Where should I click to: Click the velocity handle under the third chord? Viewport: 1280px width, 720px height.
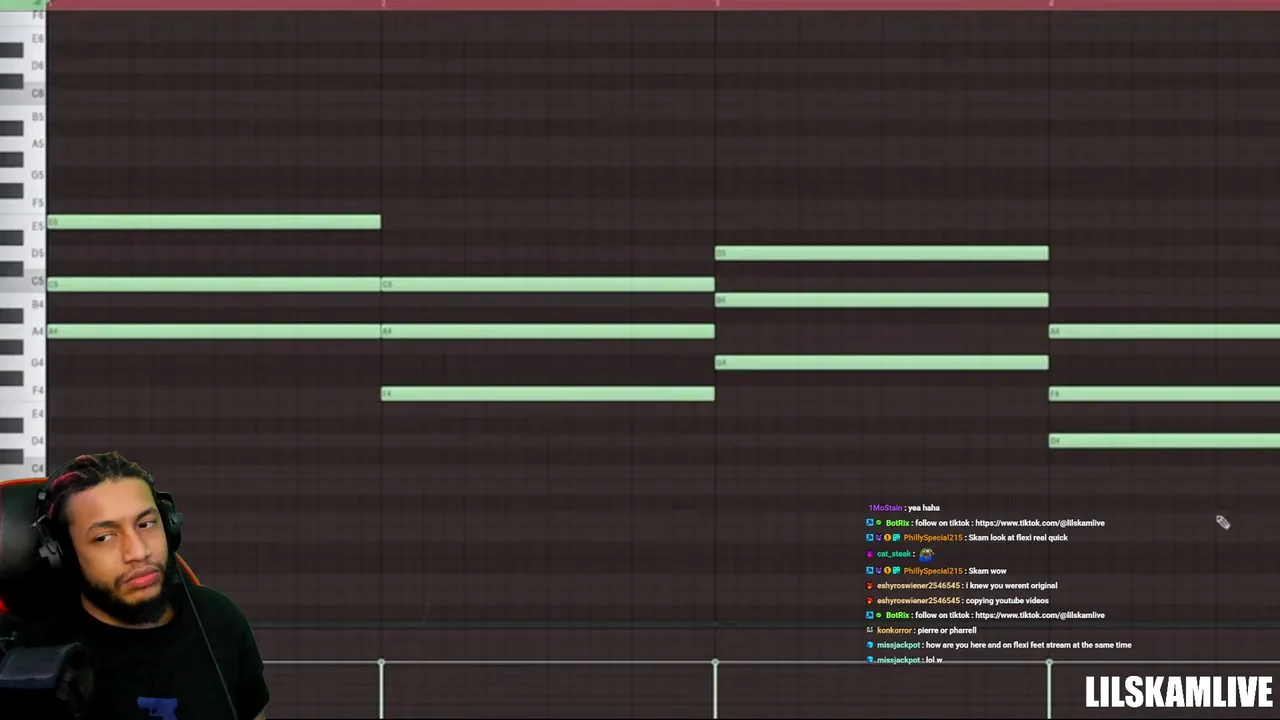[715, 664]
